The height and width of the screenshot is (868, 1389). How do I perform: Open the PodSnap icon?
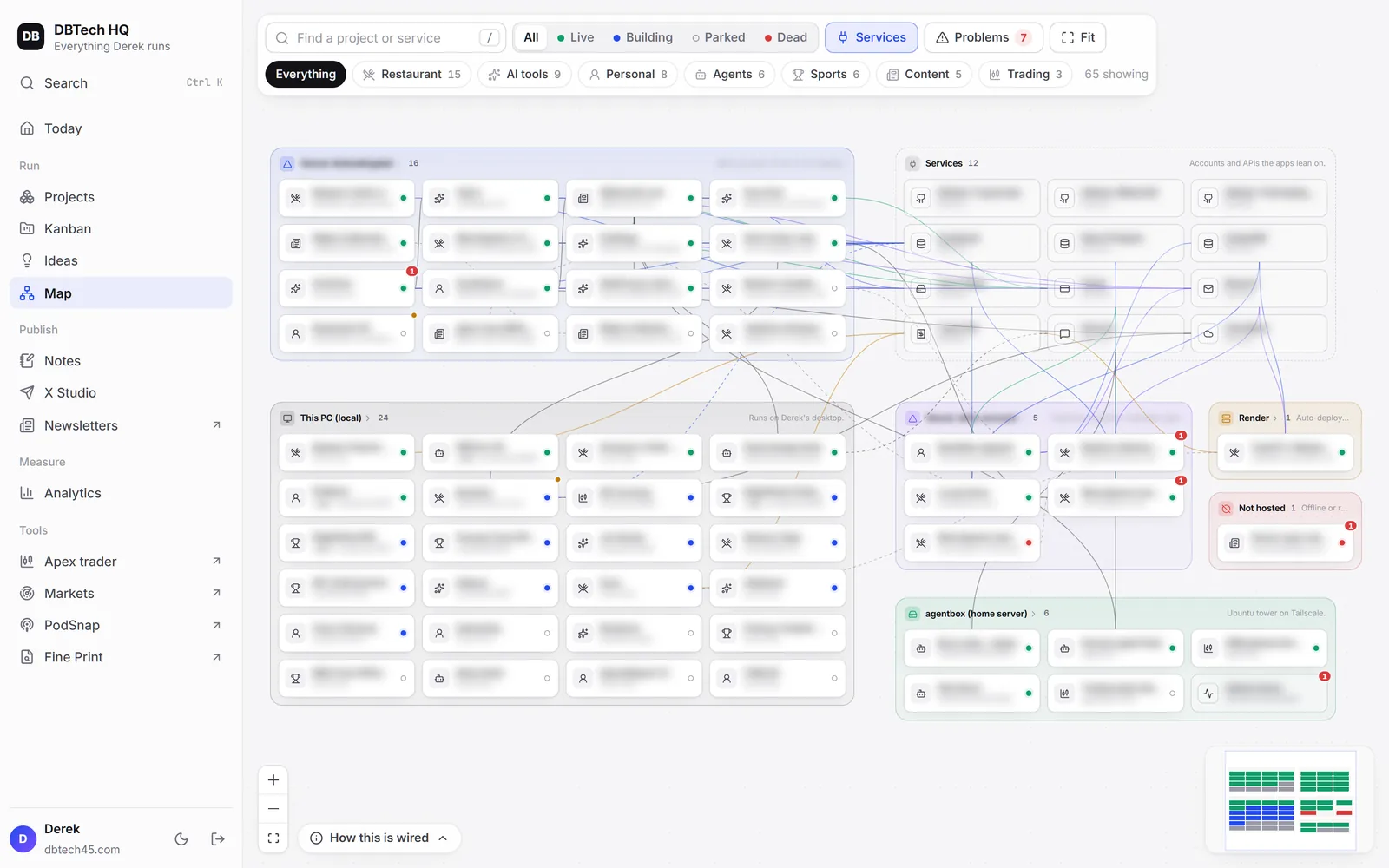pos(27,625)
